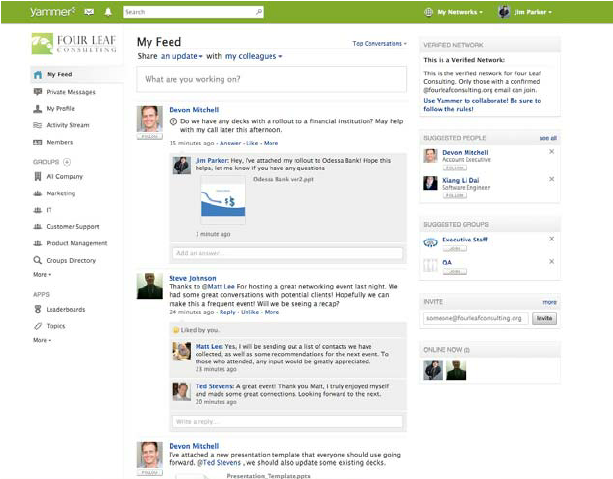Open the 'an update' share type dropdown
This screenshot has height=479, width=613.
(x=182, y=56)
